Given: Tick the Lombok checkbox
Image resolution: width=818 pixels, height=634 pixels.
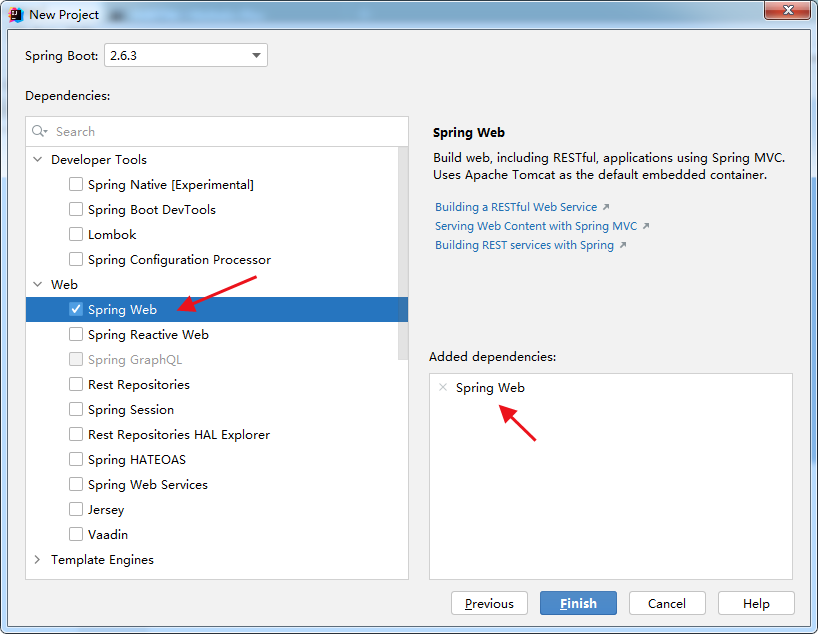Looking at the screenshot, I should coord(76,234).
